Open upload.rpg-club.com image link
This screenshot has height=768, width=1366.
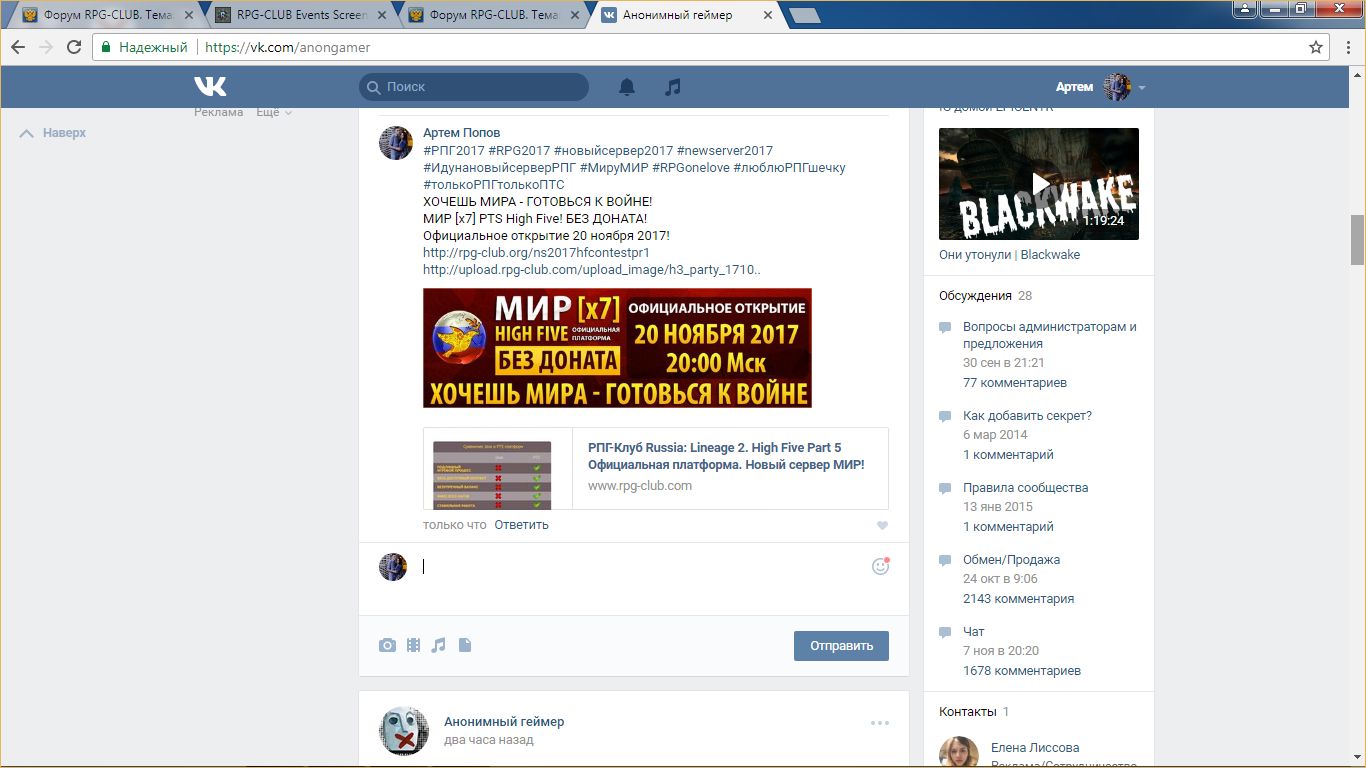tap(592, 270)
